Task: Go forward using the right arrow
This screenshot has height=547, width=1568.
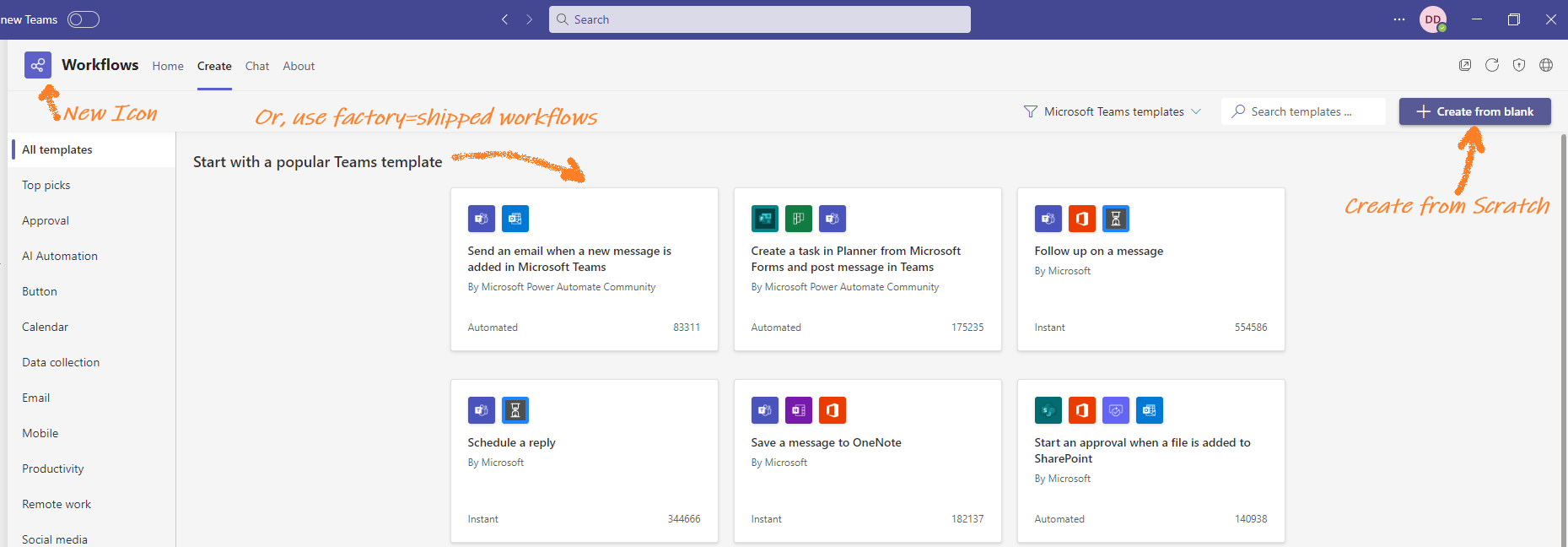Action: coord(530,19)
